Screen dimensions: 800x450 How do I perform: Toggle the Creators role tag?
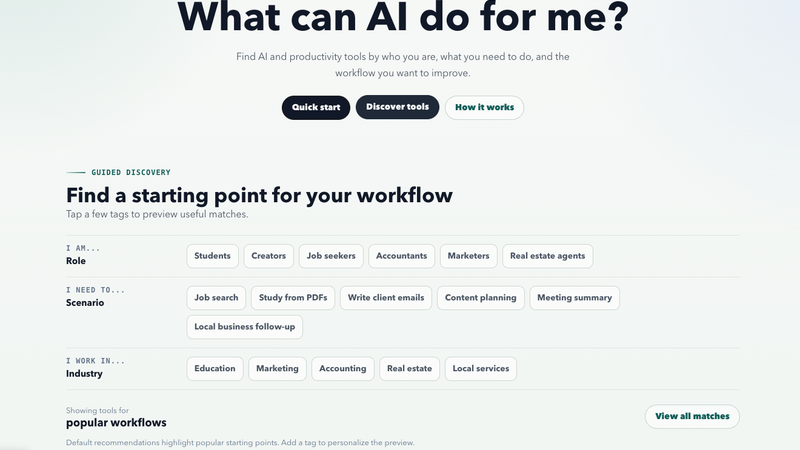[268, 256]
